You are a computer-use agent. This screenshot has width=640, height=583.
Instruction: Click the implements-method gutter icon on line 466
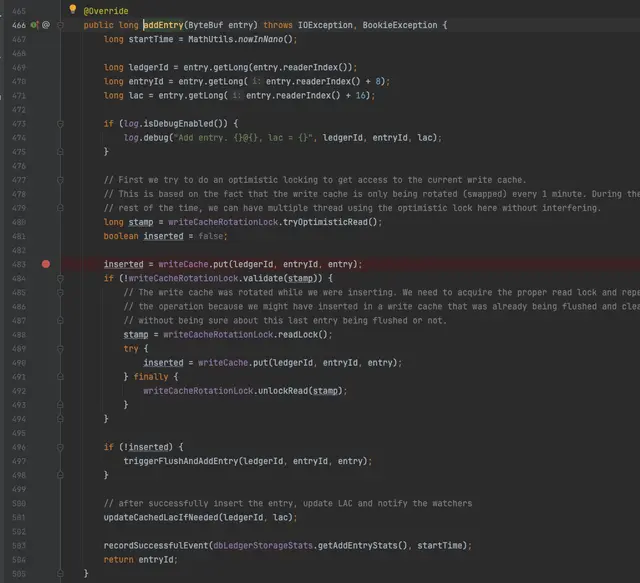35,25
